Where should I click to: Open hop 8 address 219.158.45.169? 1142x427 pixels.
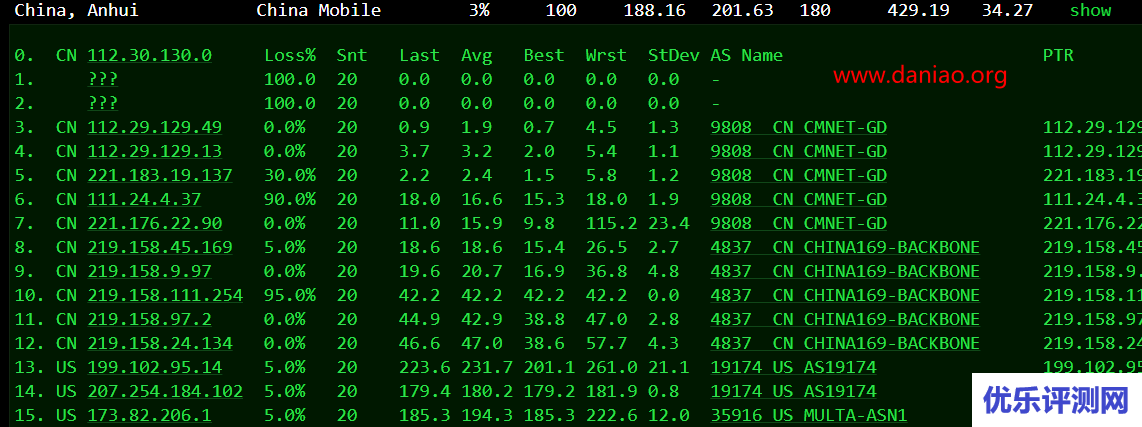pos(160,247)
